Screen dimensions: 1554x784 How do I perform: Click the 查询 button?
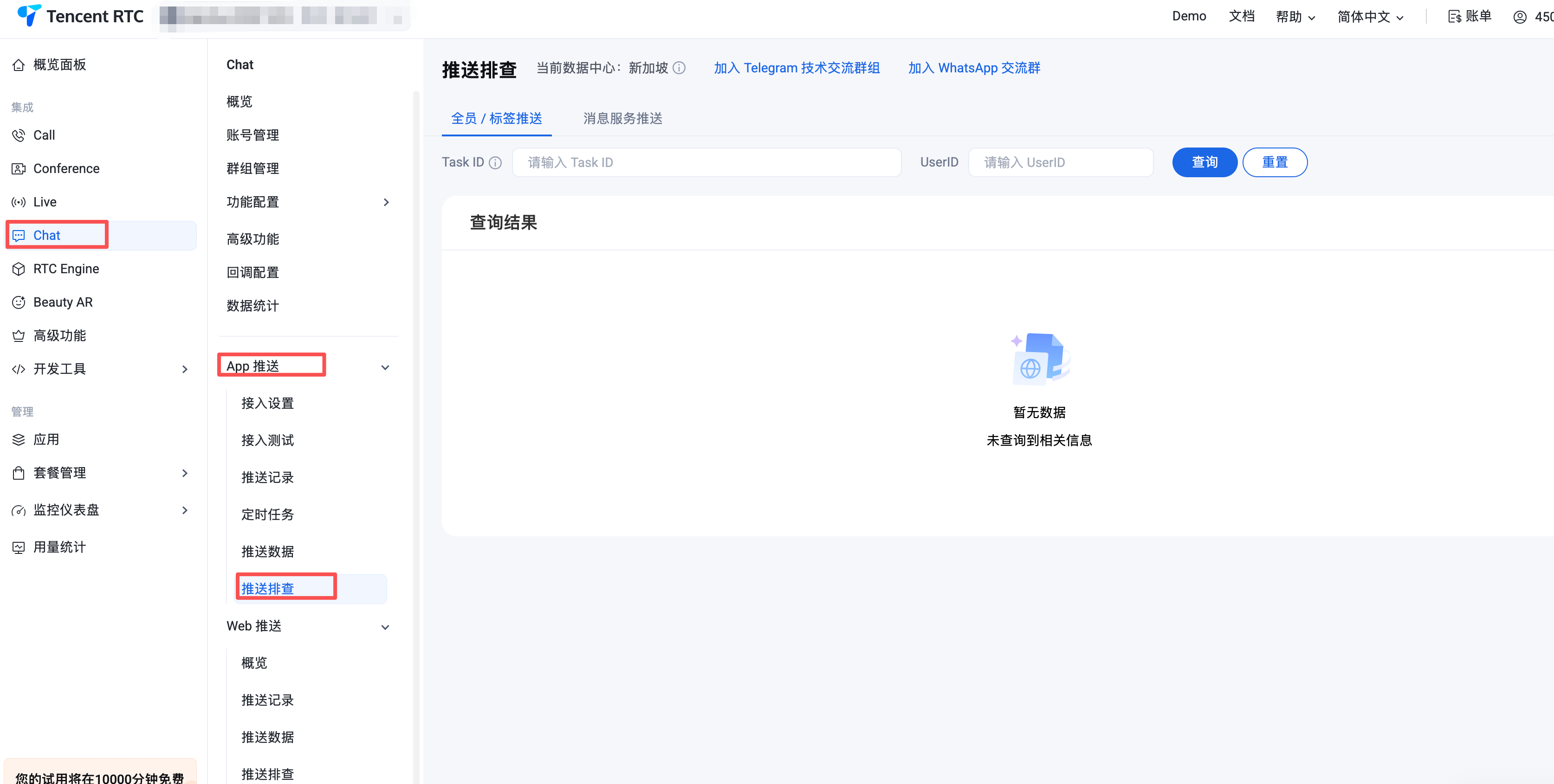(x=1204, y=162)
